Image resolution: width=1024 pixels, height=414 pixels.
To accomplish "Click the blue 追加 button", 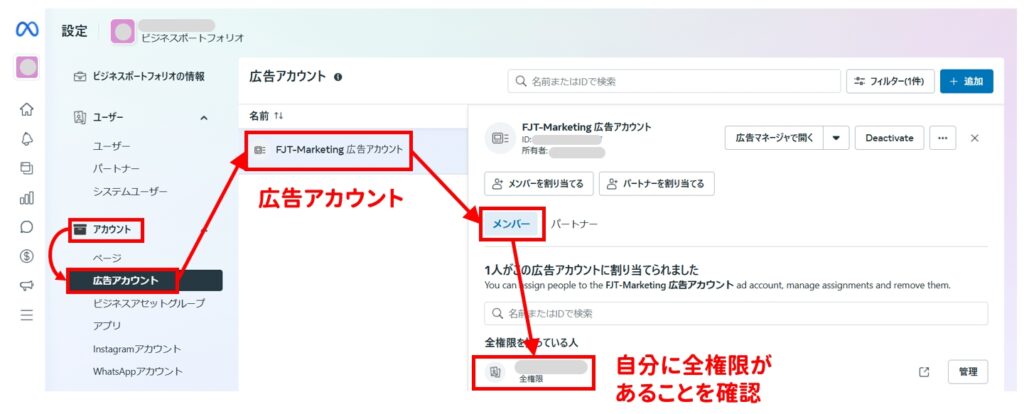I will [967, 82].
